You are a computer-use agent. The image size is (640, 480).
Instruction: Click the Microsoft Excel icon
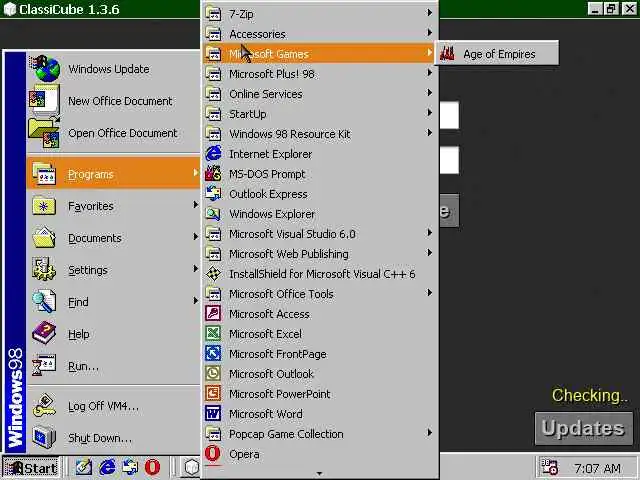point(213,334)
